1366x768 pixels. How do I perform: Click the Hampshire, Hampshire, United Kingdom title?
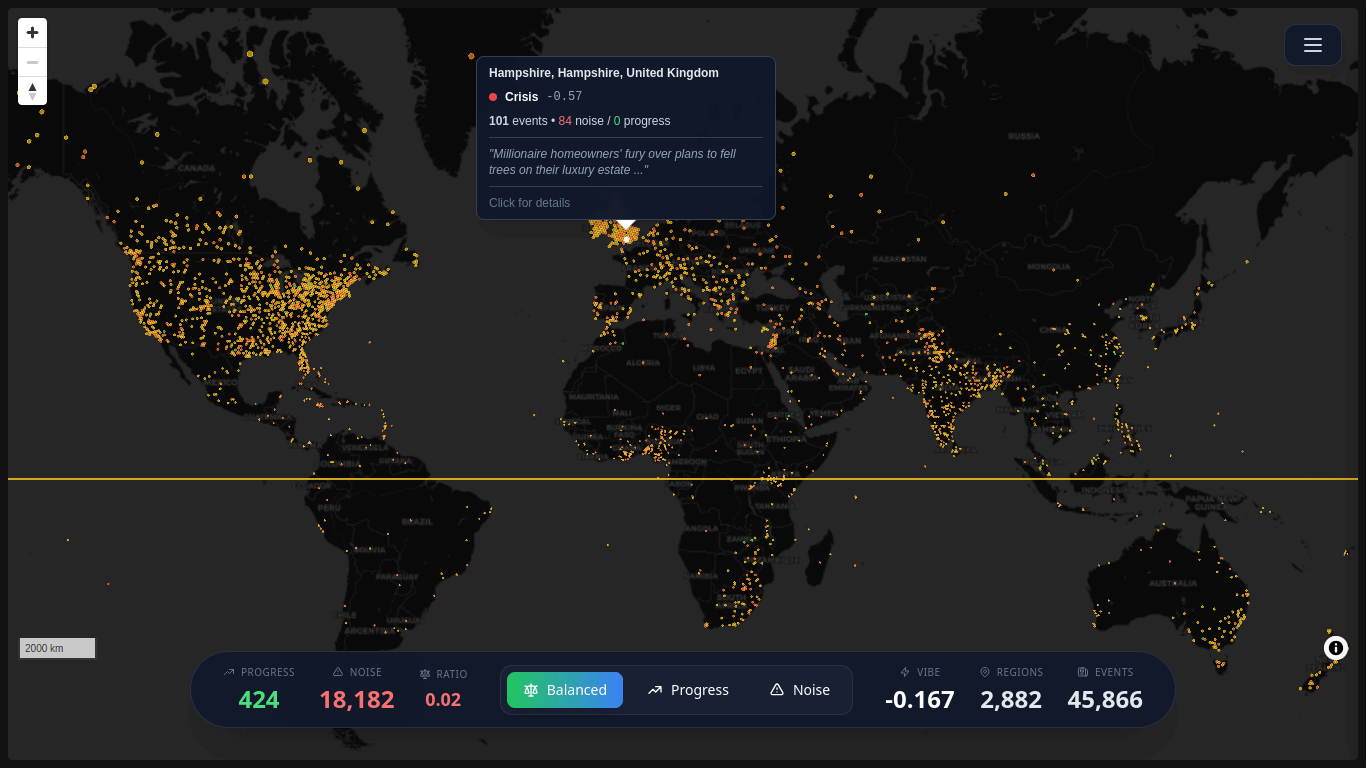coord(603,72)
